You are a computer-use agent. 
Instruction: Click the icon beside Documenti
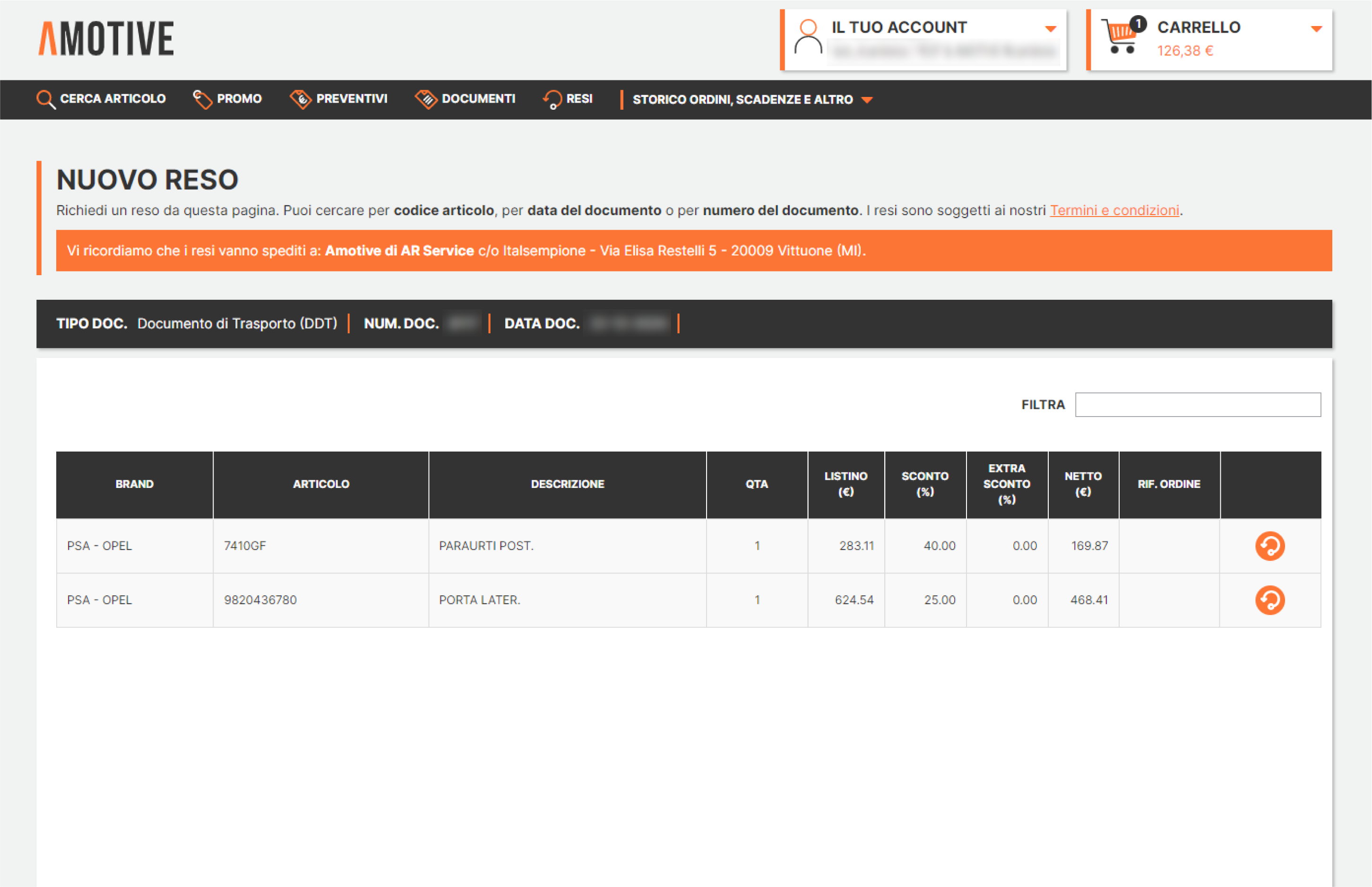426,99
